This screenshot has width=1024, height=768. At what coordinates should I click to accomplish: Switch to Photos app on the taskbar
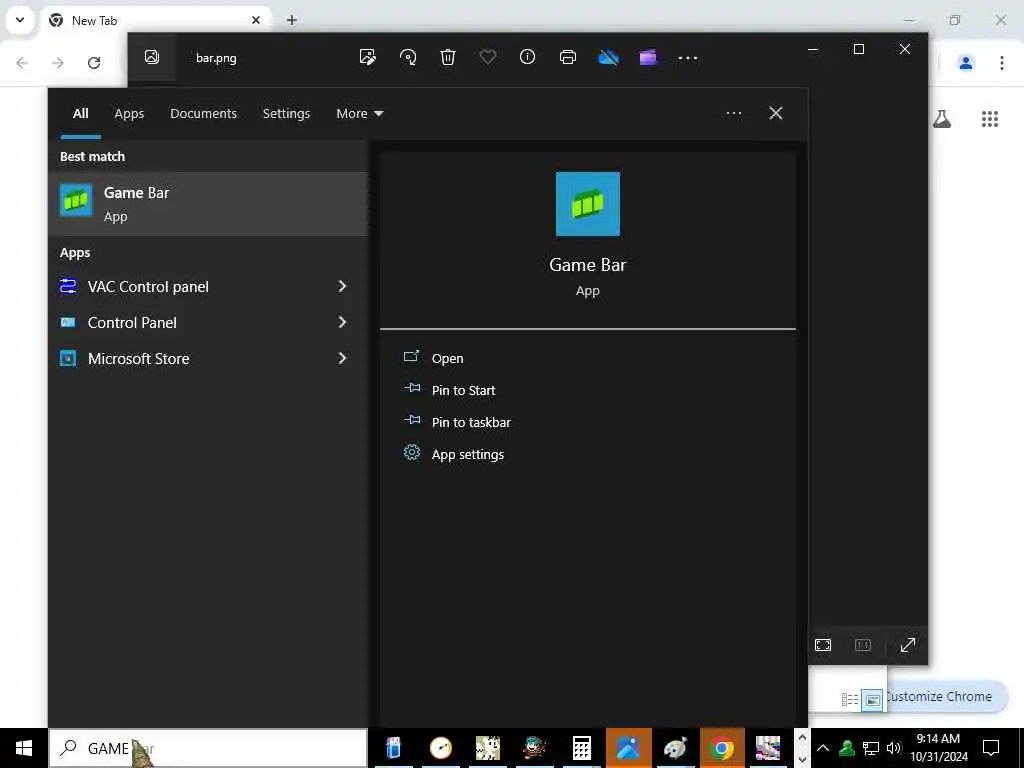coord(628,748)
